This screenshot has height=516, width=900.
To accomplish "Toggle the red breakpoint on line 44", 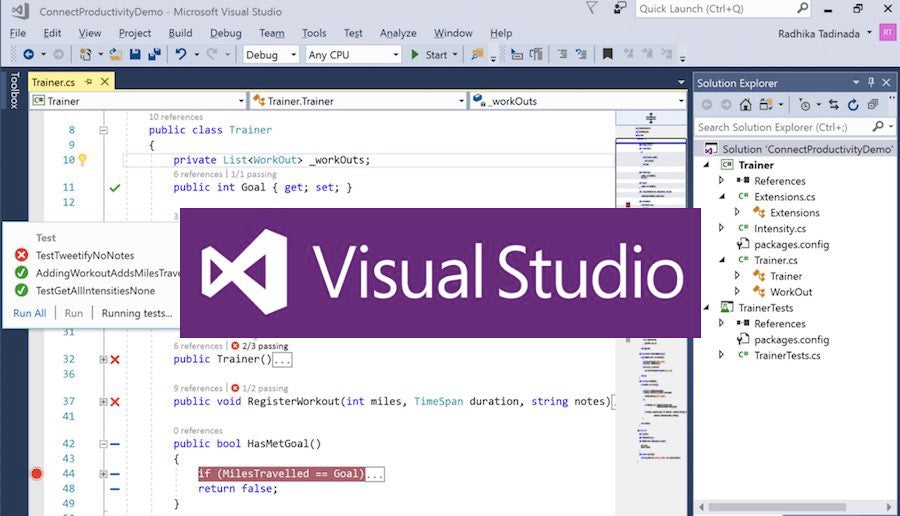I will (x=37, y=473).
